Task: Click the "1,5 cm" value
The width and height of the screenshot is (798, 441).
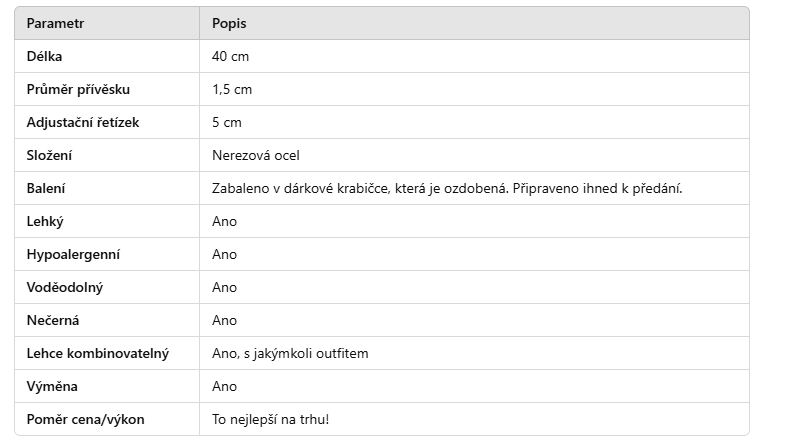Action: click(232, 89)
